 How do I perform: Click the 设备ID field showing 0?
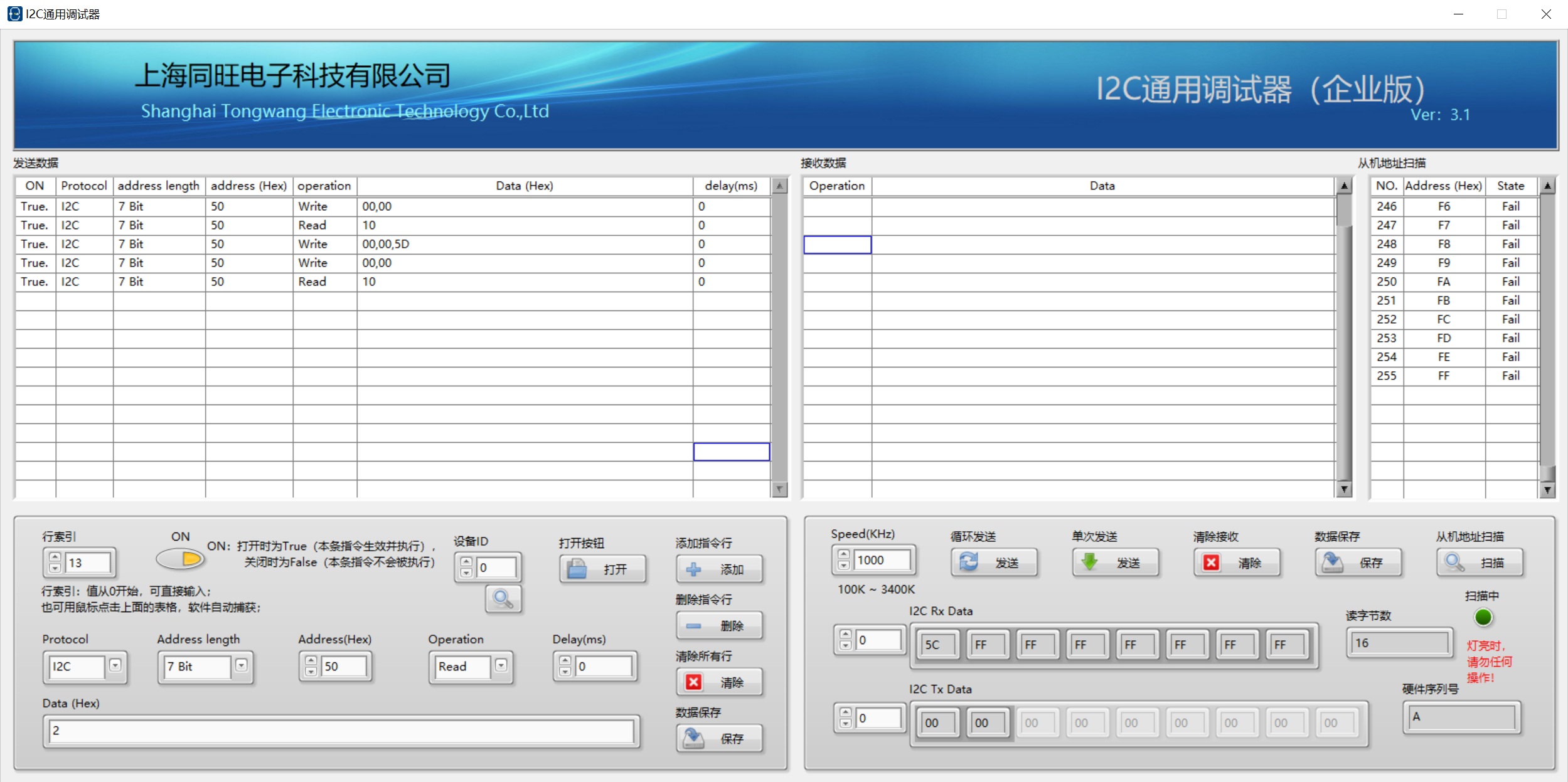tap(496, 568)
